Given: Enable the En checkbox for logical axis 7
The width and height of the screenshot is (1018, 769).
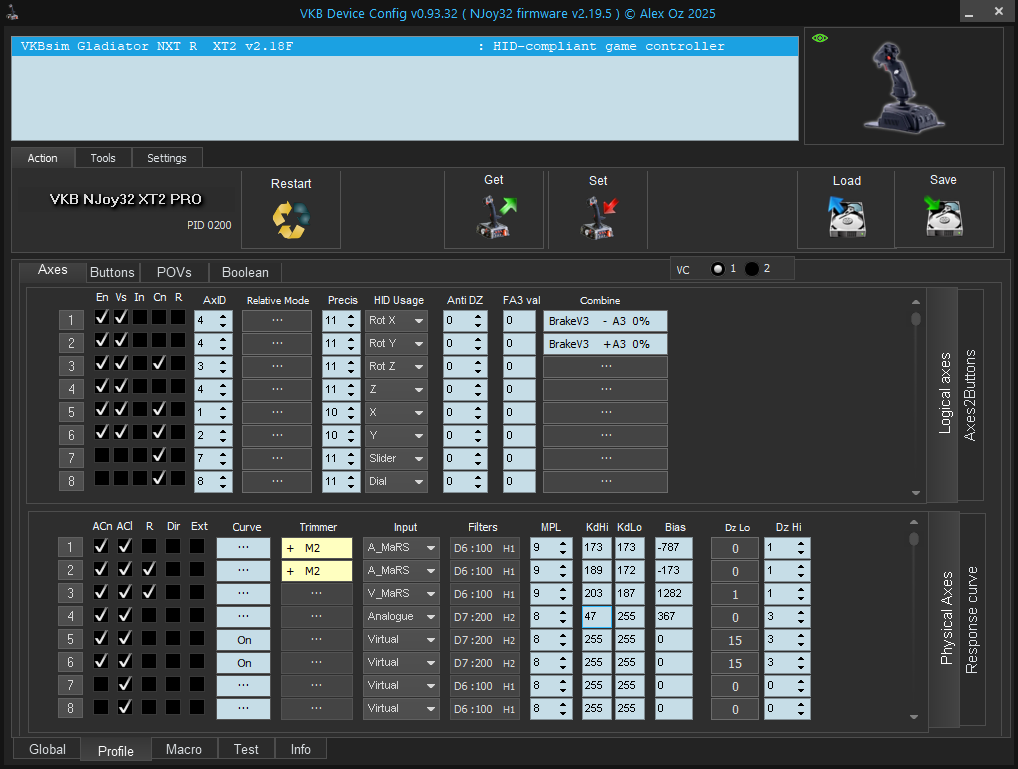Looking at the screenshot, I should coord(102,455).
